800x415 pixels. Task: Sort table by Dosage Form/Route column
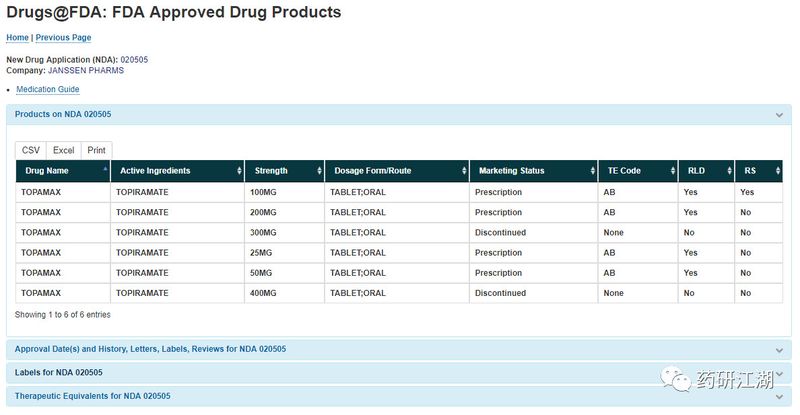pos(396,171)
